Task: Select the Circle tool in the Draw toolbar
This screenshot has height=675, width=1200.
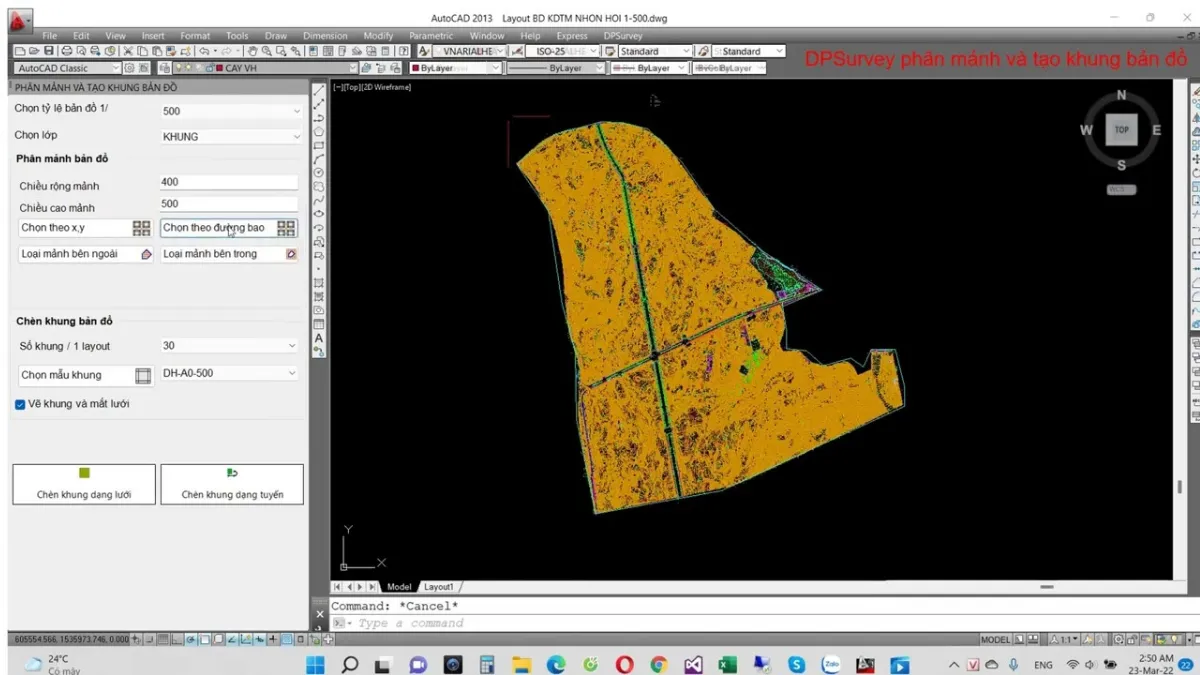Action: 319,172
